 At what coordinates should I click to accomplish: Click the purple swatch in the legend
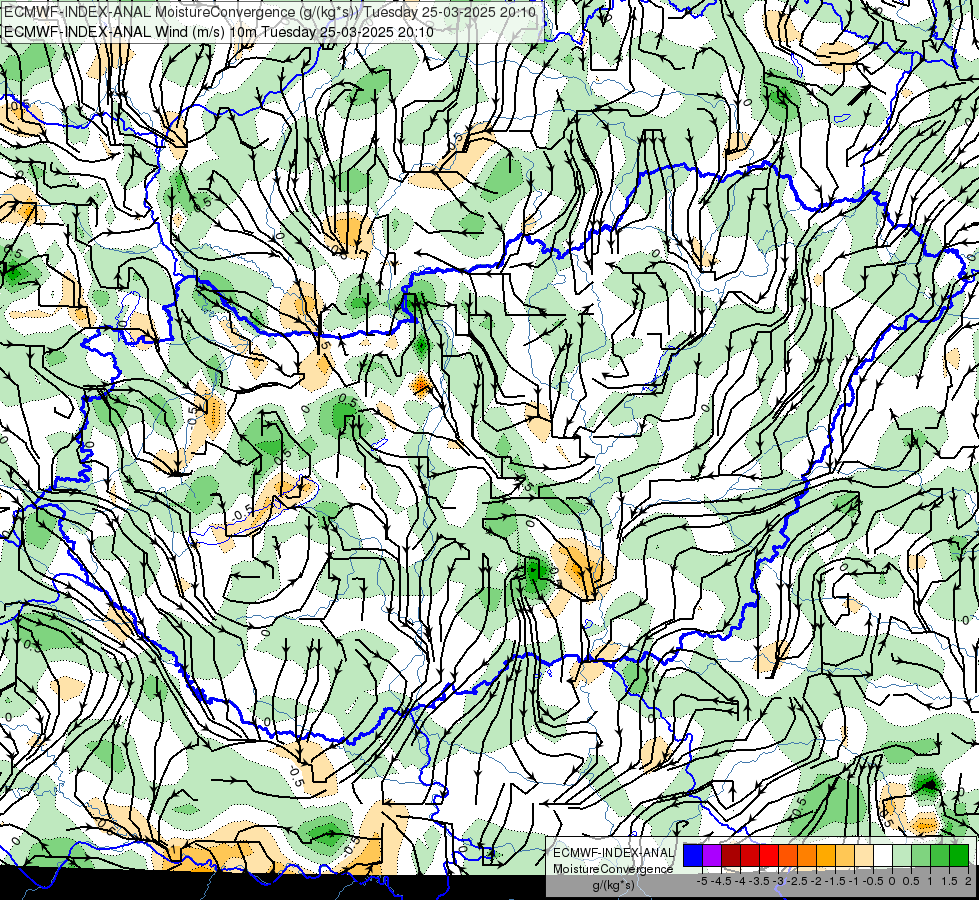(x=712, y=855)
